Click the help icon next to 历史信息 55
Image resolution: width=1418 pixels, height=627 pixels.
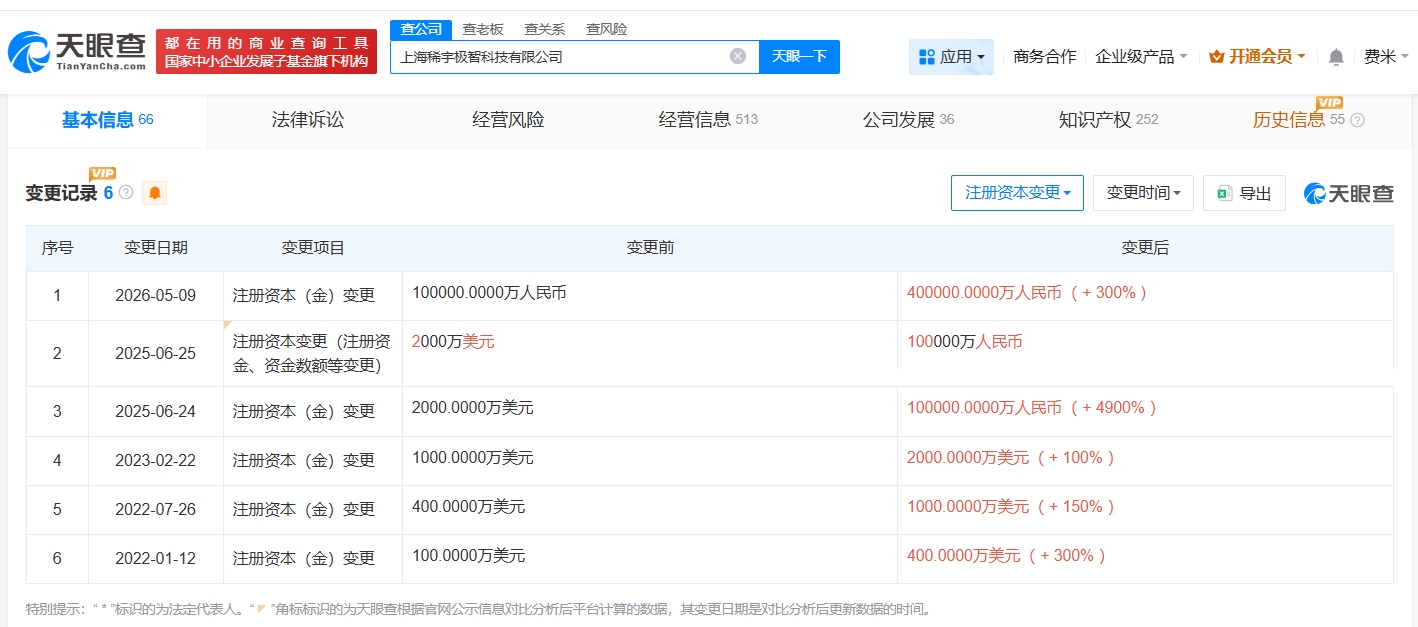tap(1357, 120)
